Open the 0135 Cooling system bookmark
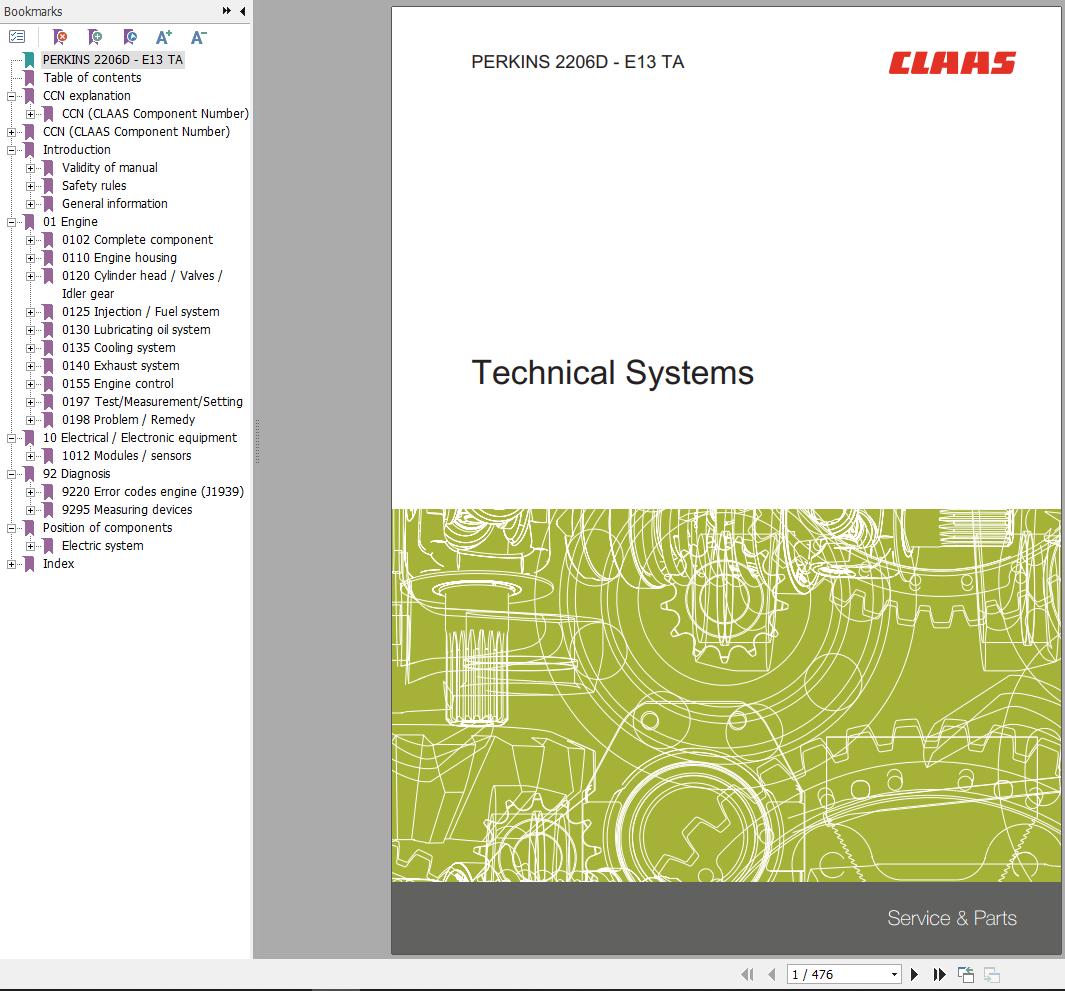Image resolution: width=1065 pixels, height=991 pixels. click(118, 348)
